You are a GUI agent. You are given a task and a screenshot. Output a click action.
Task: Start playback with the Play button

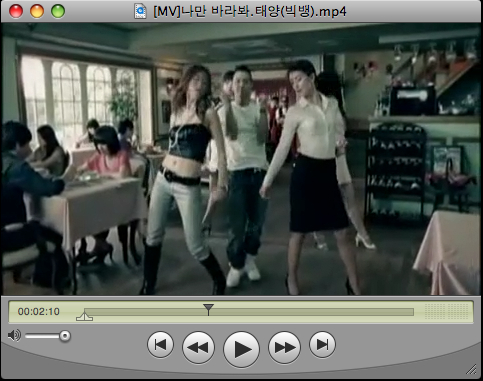[241, 349]
